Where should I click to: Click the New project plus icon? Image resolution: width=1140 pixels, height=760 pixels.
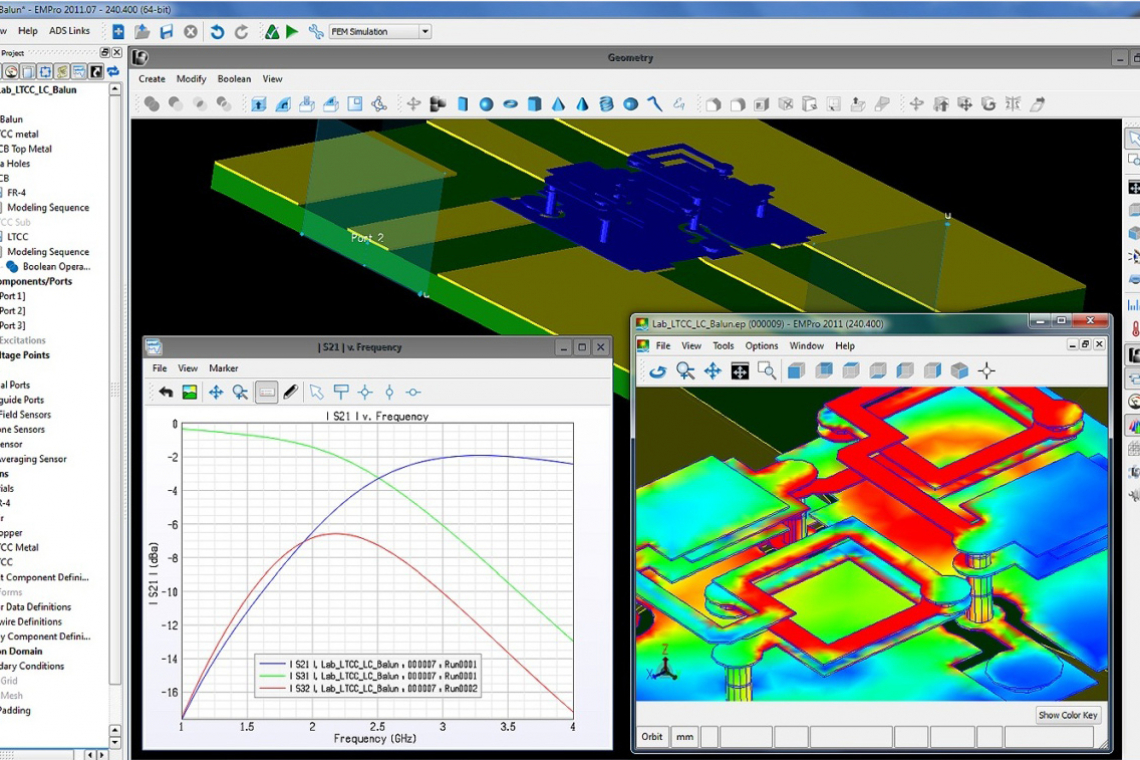tap(118, 32)
